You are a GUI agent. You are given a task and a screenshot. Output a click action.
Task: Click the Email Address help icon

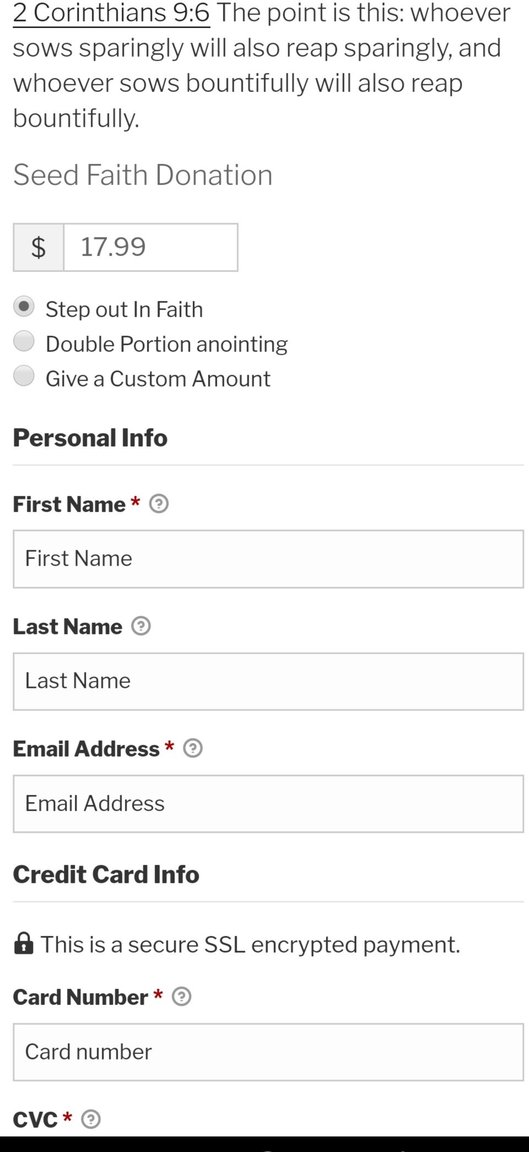[192, 749]
